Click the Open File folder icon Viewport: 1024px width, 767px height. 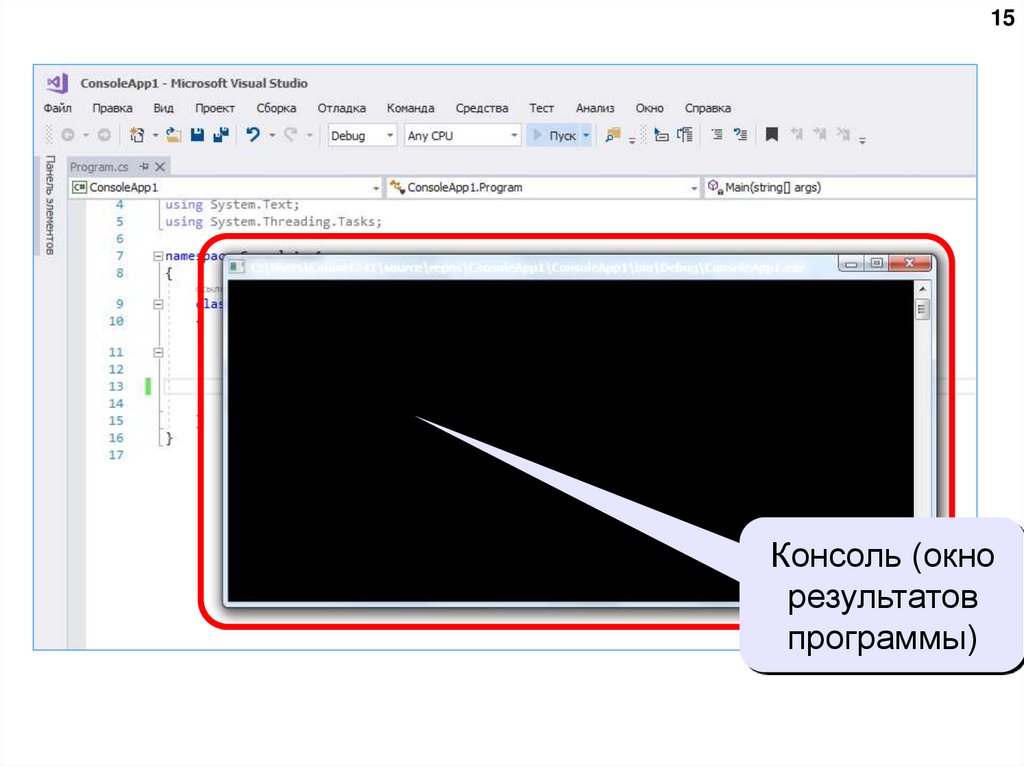coord(174,135)
